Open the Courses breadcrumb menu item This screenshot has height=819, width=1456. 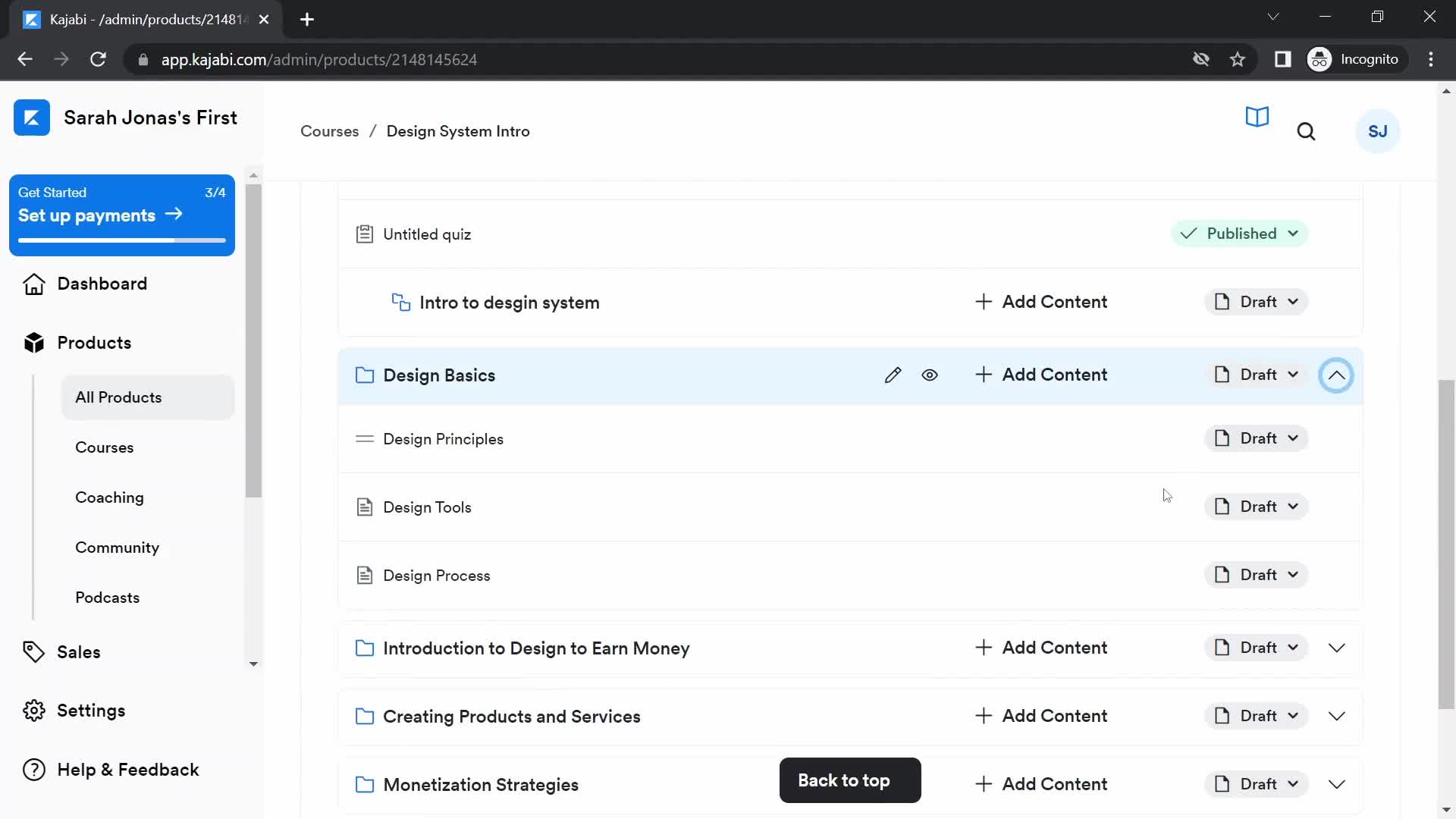click(x=330, y=131)
